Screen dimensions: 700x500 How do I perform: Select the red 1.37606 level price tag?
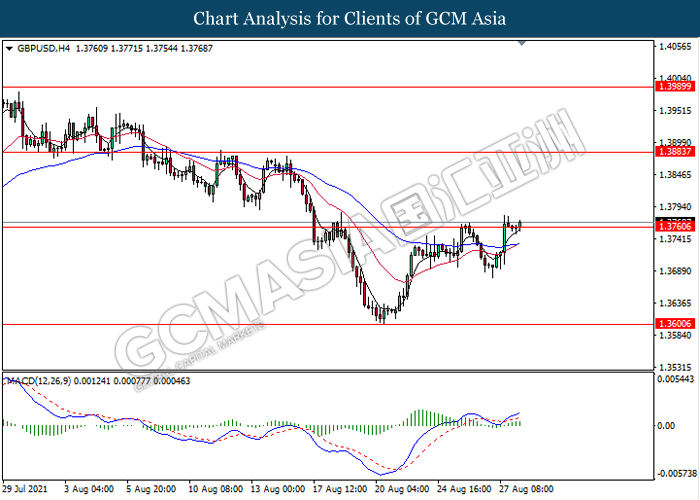point(673,228)
